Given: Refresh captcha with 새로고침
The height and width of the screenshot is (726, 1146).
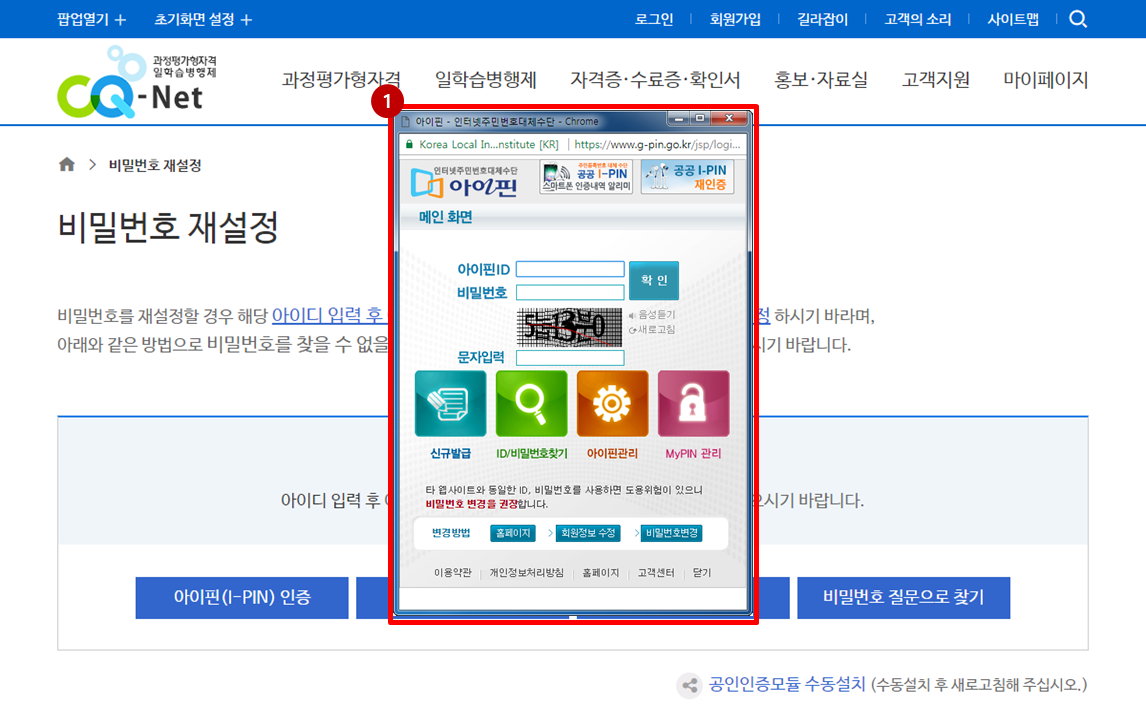Looking at the screenshot, I should 652,330.
